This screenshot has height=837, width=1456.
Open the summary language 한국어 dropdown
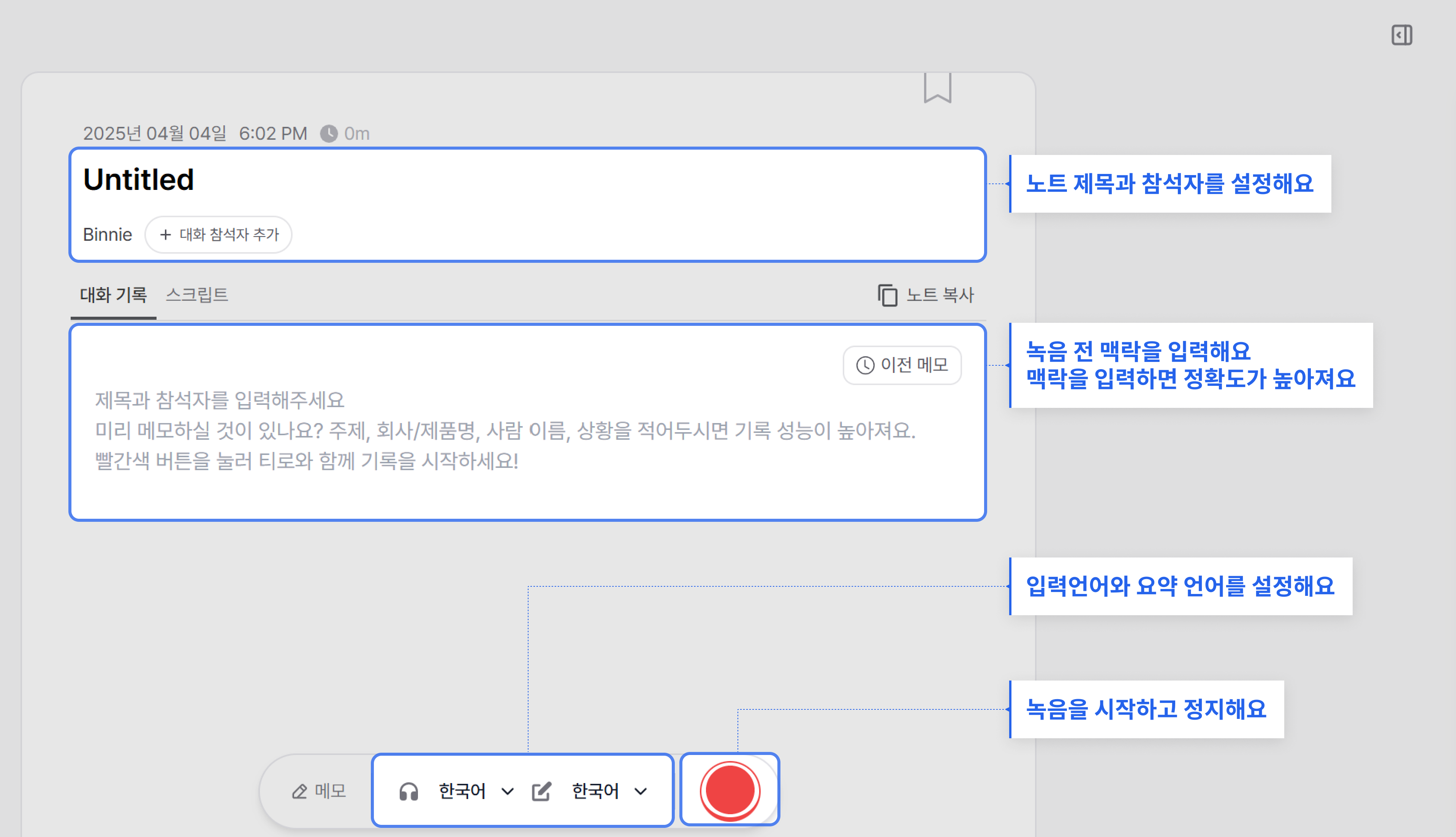(x=595, y=791)
